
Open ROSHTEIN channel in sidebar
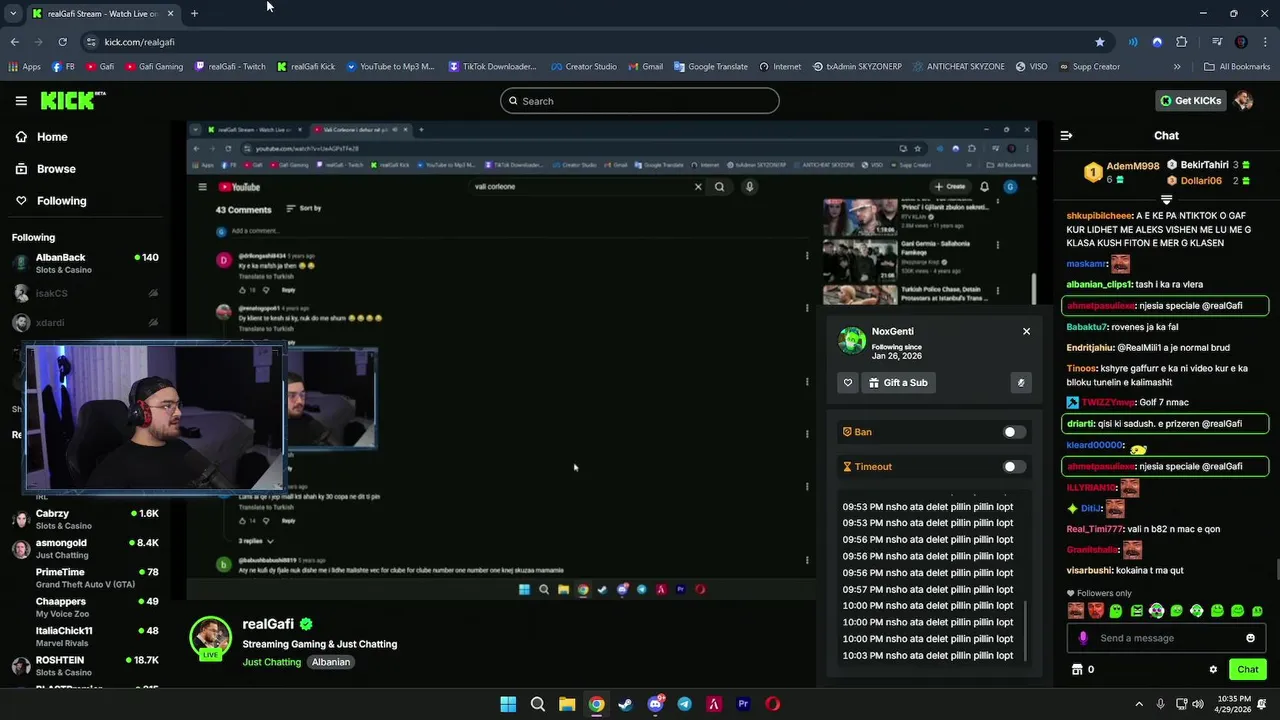click(x=85, y=666)
